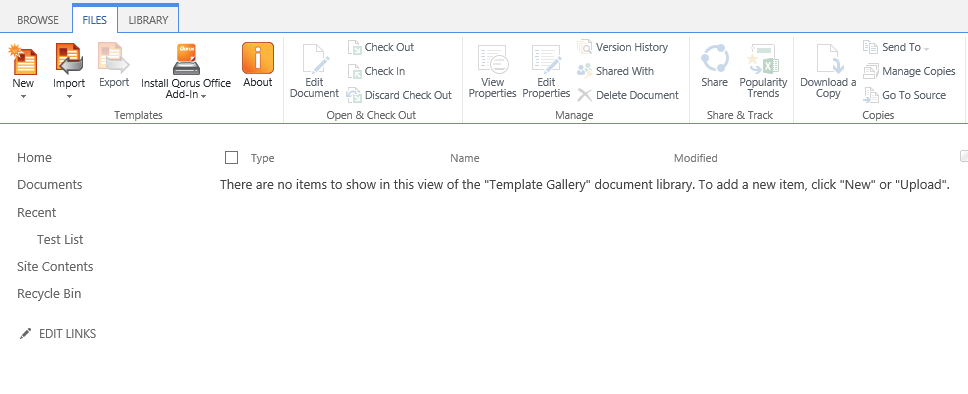Toggle the select-all checkbox beside Type
968x394 pixels.
(232, 157)
